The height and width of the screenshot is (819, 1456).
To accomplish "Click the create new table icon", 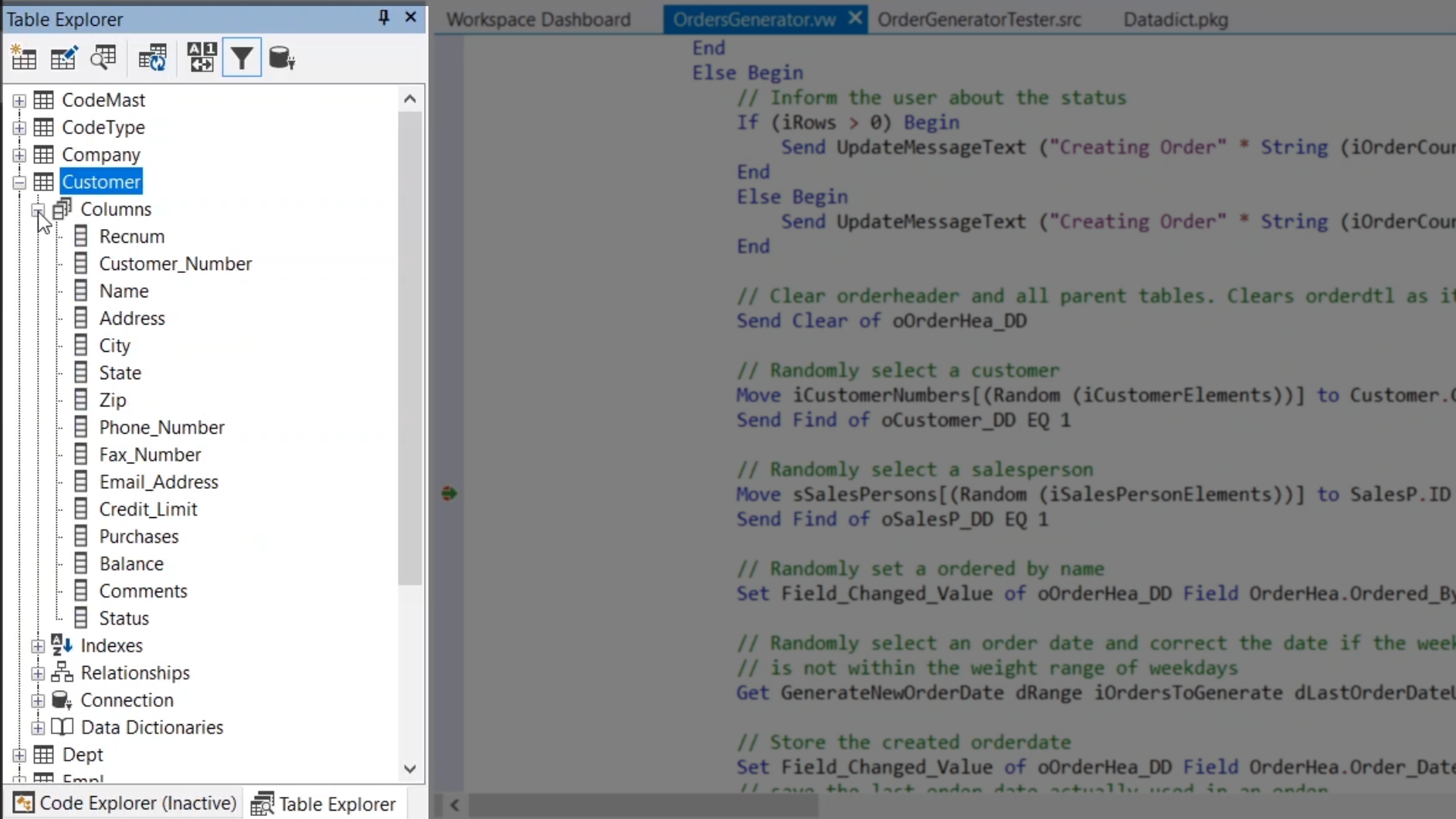I will click(24, 58).
